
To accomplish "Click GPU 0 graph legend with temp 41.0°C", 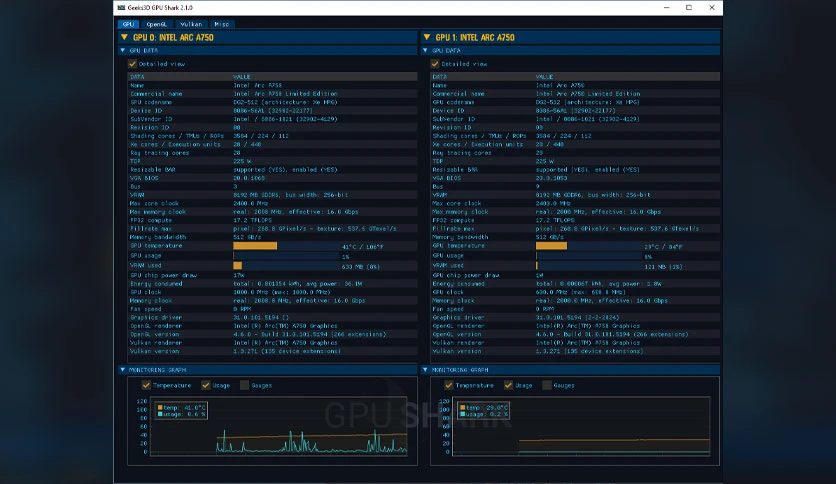I will tap(181, 410).
